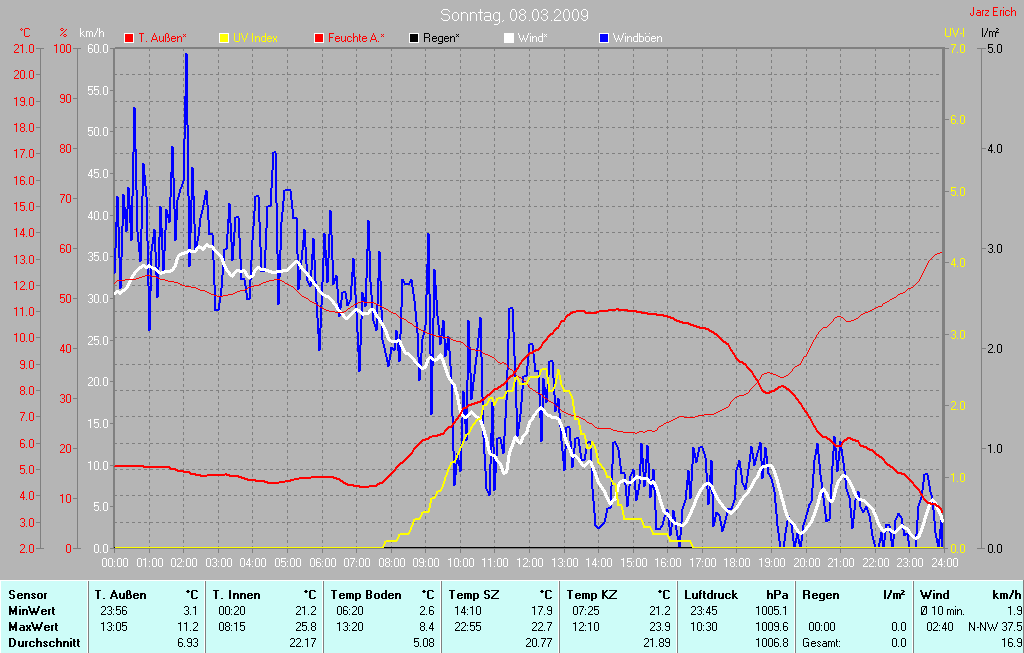Select the Wind* legend label
This screenshot has width=1024, height=653.
[532, 38]
